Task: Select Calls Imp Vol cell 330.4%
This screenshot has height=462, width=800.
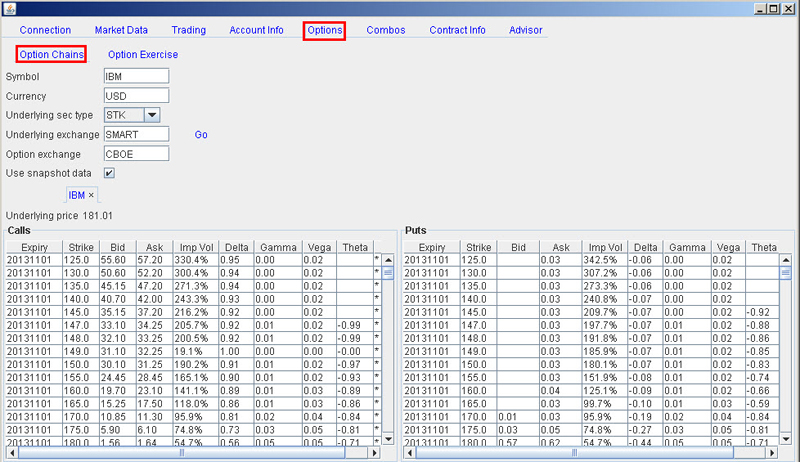Action: click(x=196, y=260)
